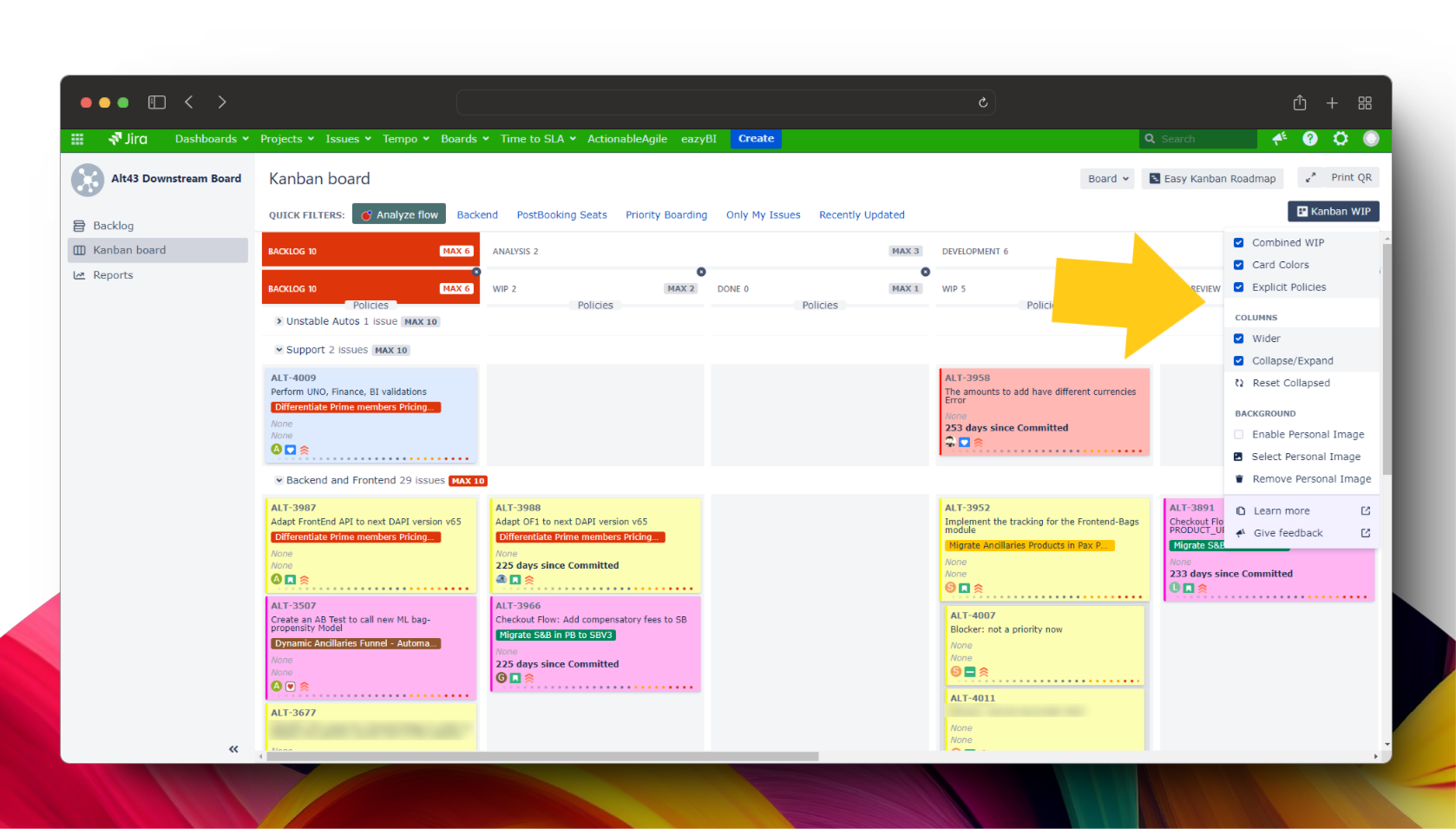Open the user profile avatar menu
1456x829 pixels.
[1371, 139]
